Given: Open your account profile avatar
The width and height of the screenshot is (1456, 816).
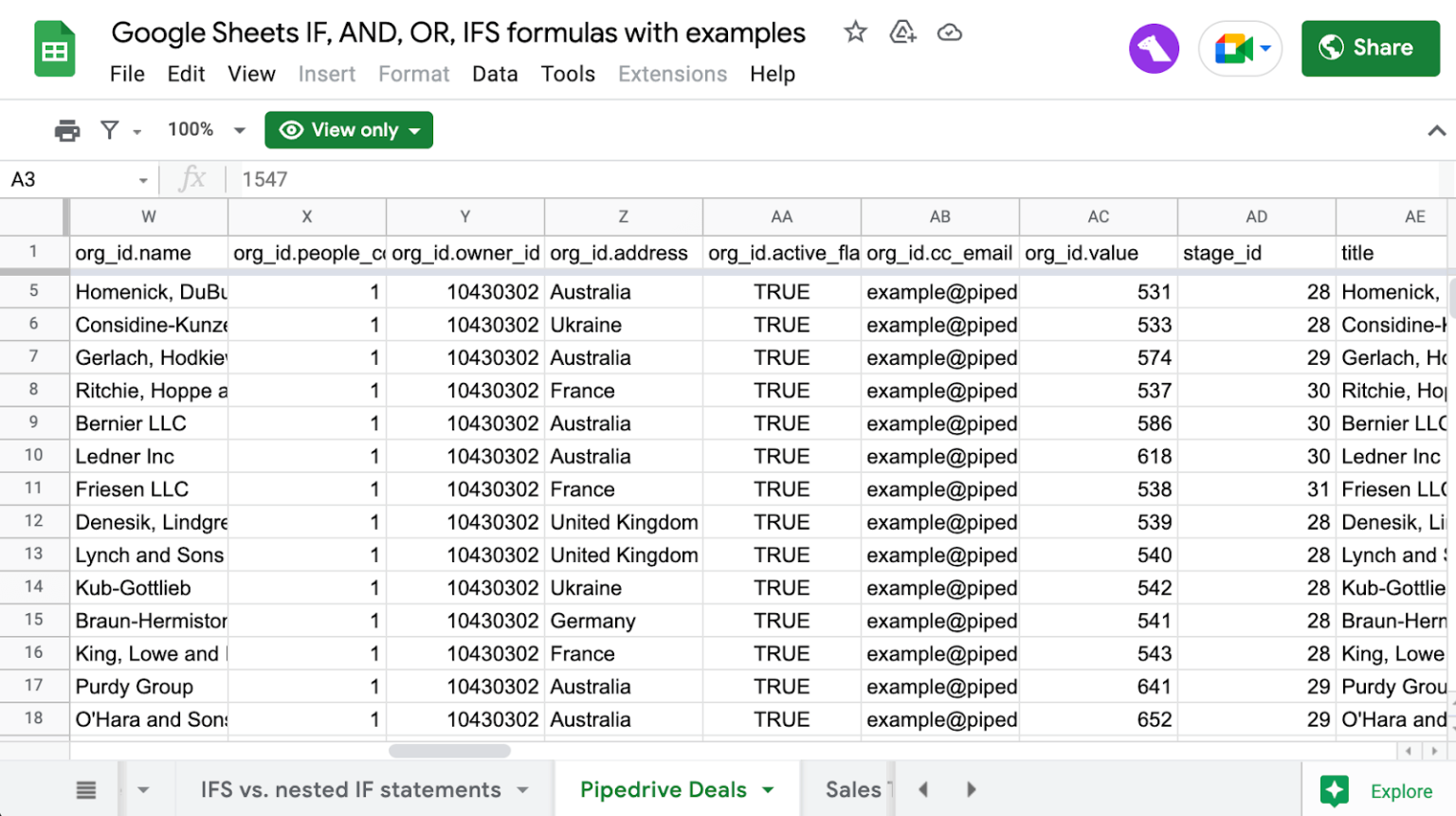Looking at the screenshot, I should tap(1154, 47).
